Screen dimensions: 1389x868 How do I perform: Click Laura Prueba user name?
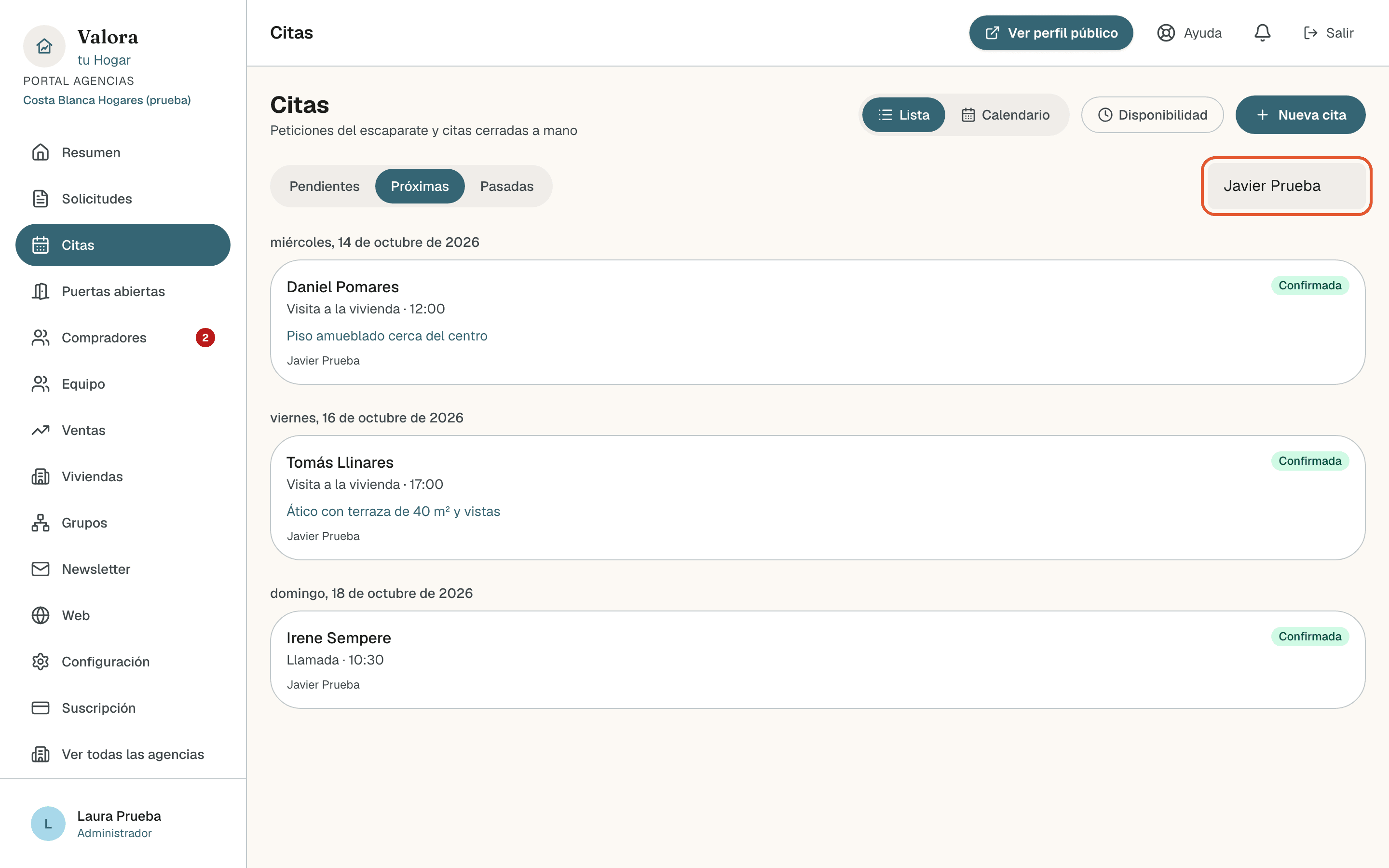point(119,816)
